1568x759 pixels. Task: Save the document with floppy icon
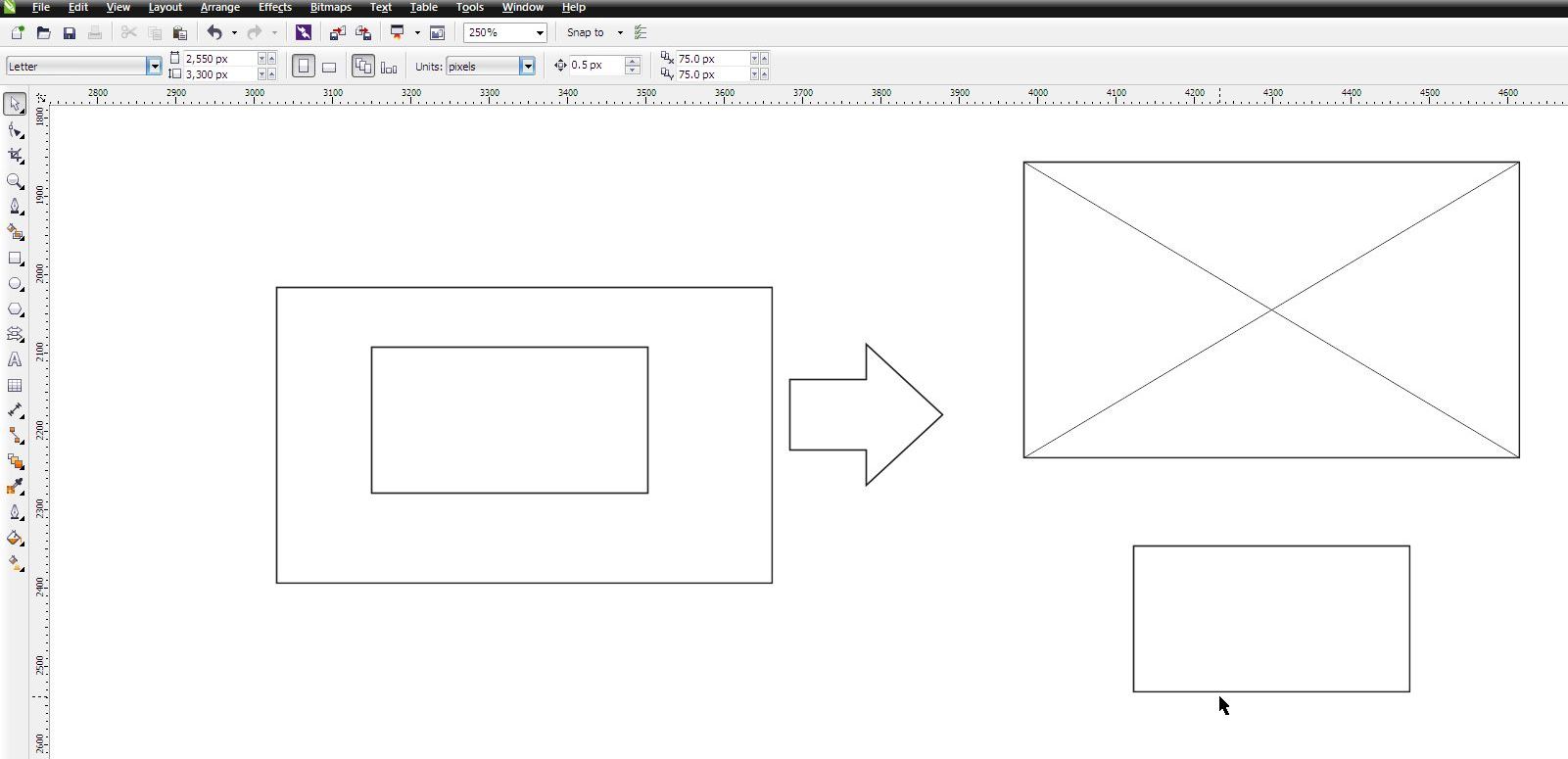coord(69,32)
